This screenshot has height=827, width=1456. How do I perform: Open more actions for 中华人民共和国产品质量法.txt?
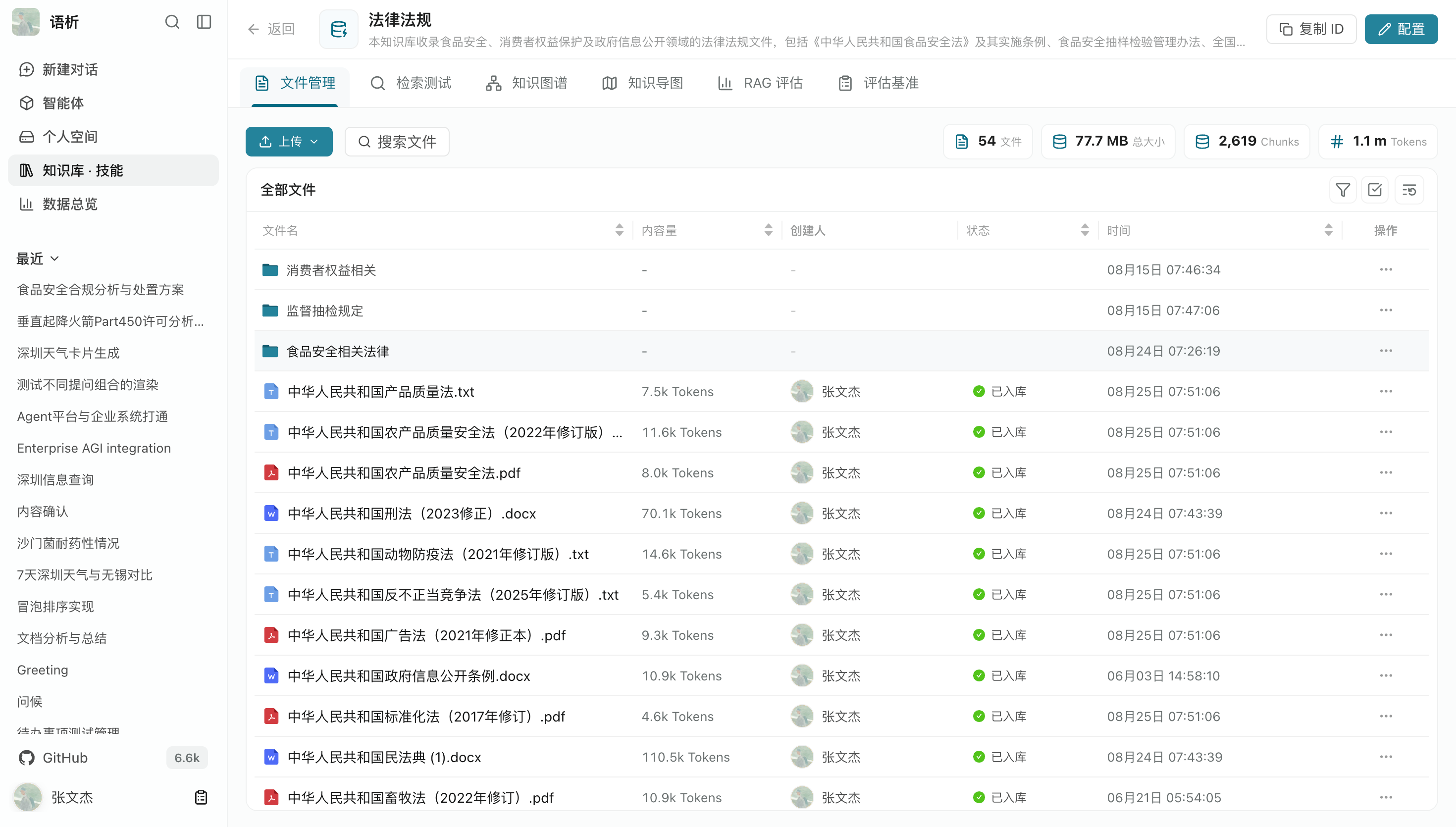click(x=1386, y=391)
